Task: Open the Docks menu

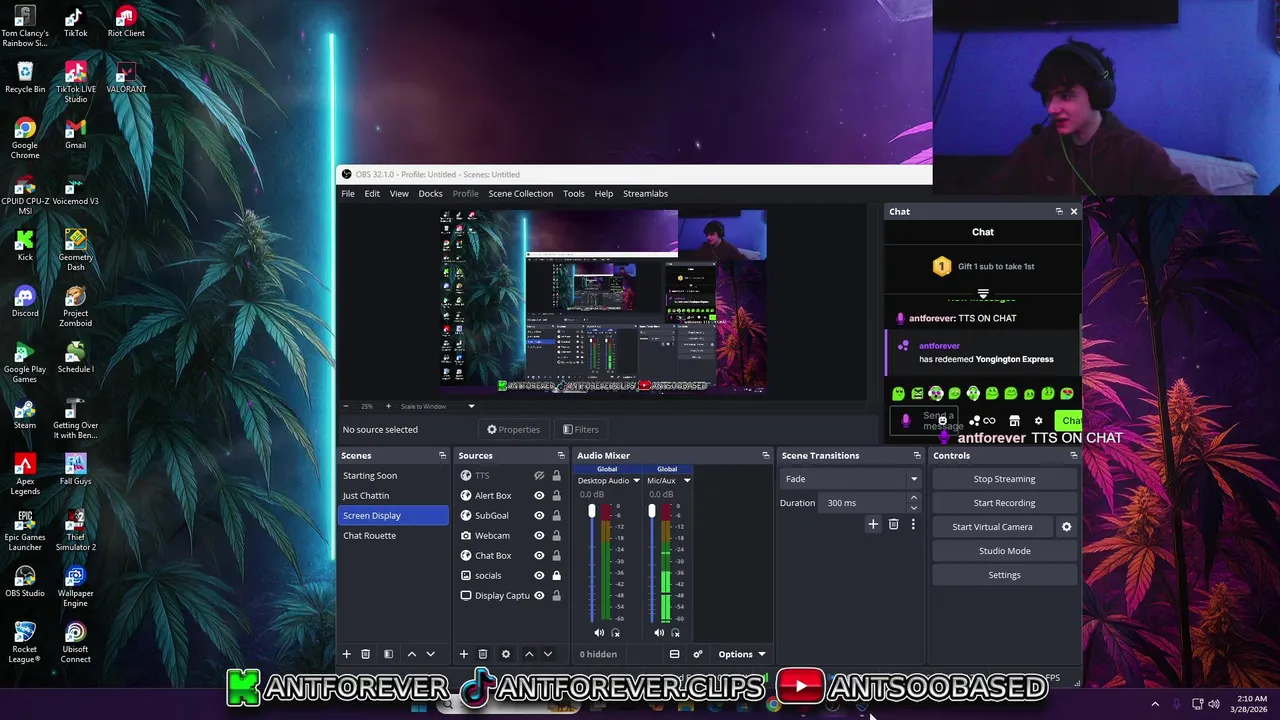Action: tap(430, 194)
